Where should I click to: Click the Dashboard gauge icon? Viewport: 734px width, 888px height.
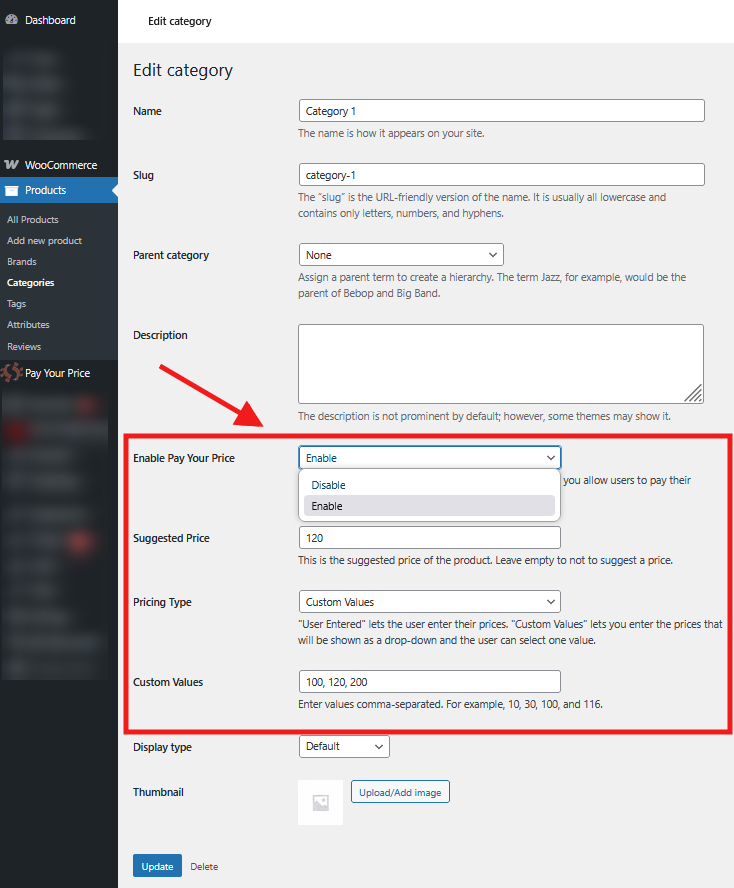pyautogui.click(x=11, y=20)
